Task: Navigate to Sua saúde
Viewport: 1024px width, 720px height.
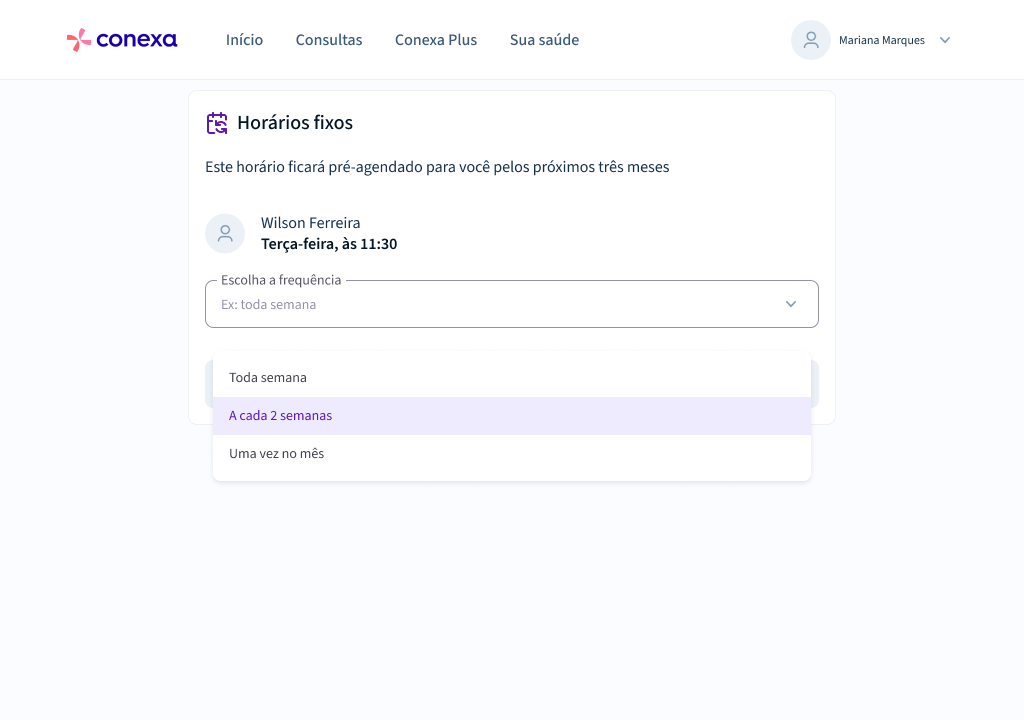Action: (544, 40)
